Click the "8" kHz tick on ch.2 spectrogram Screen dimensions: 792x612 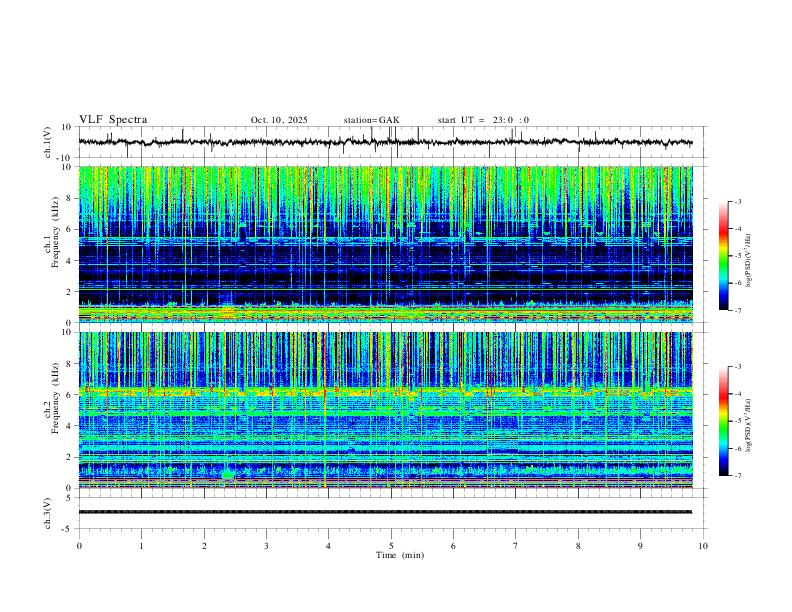click(69, 364)
